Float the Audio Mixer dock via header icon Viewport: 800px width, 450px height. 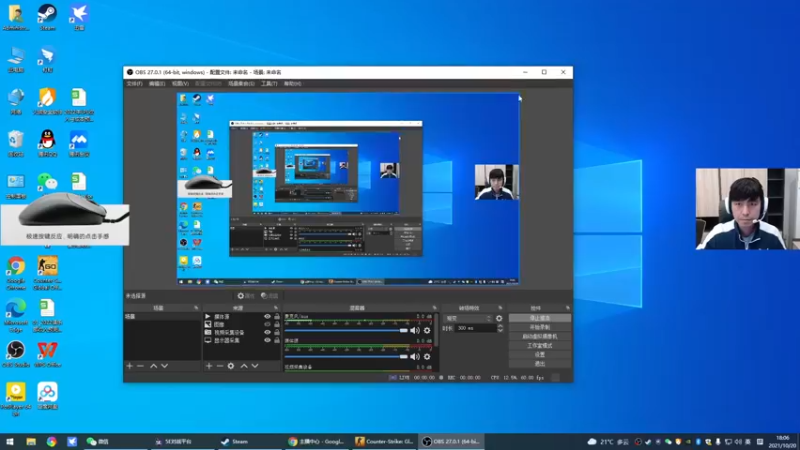(435, 308)
